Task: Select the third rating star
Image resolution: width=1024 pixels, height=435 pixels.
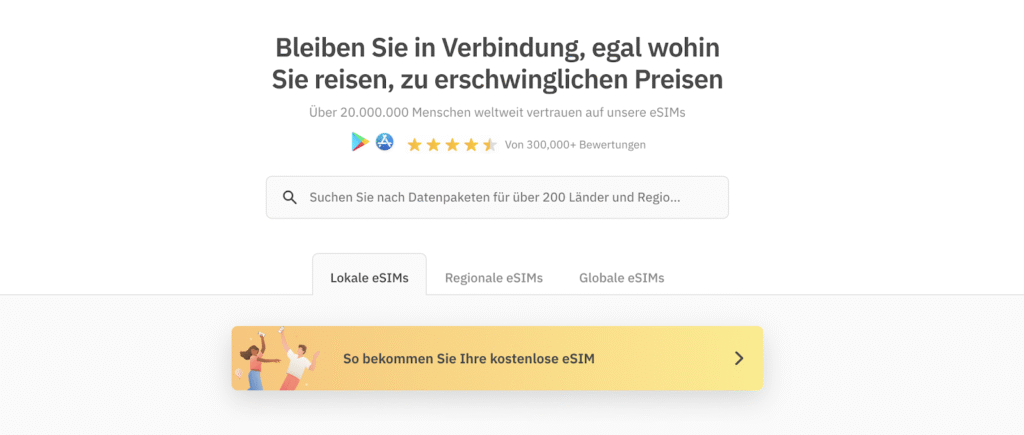Action: coord(452,145)
